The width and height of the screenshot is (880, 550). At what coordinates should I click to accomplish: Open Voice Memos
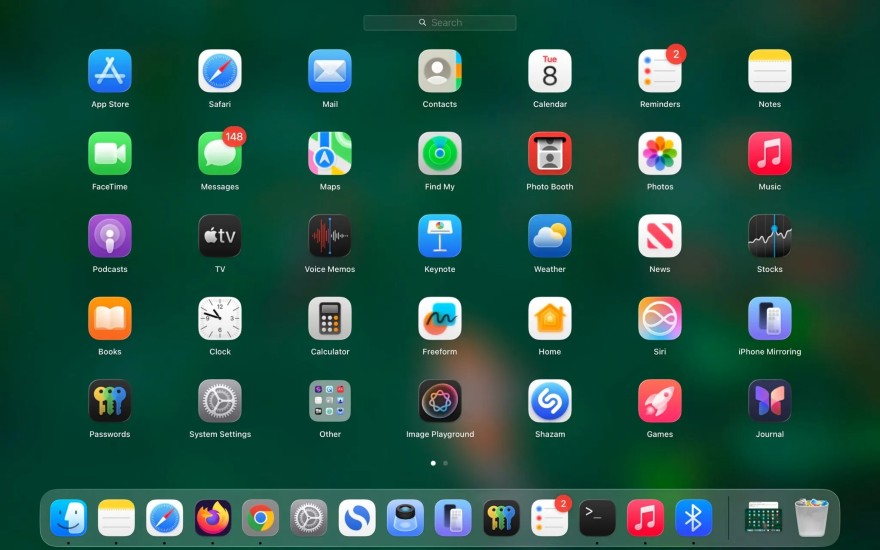coord(330,236)
